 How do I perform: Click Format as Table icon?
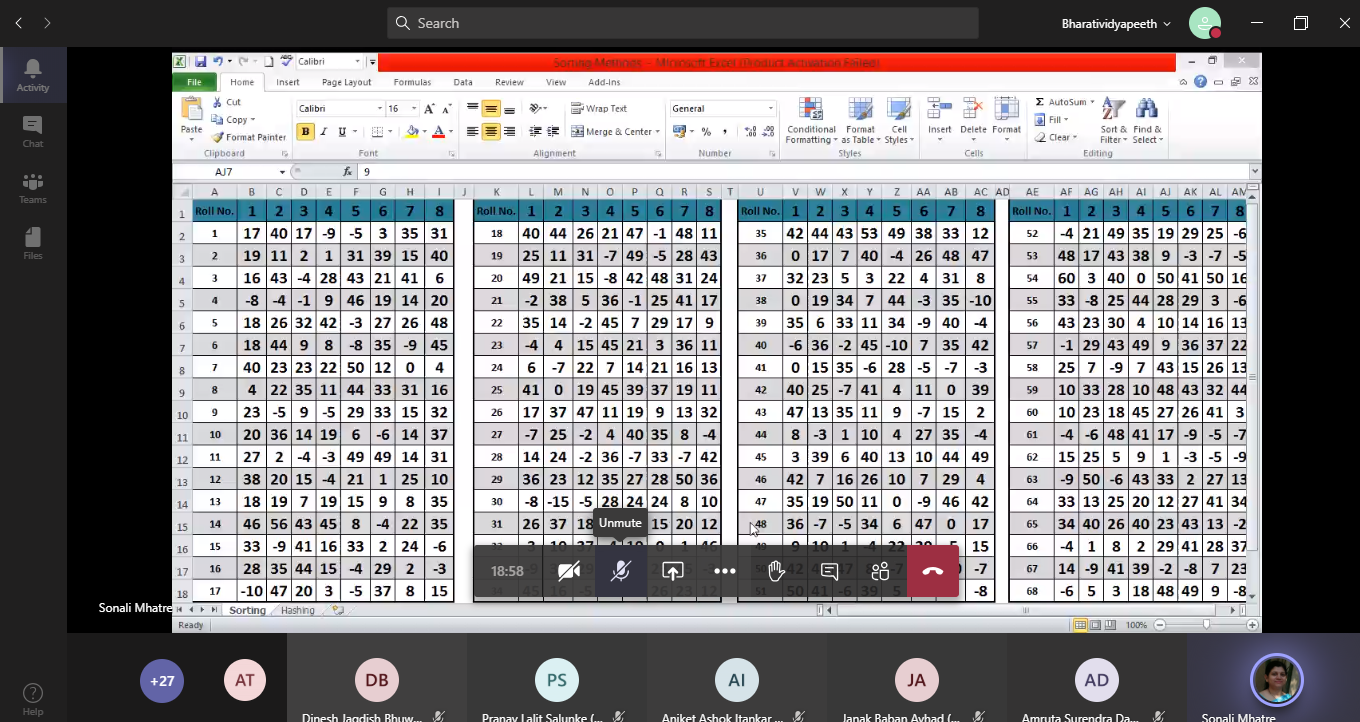tap(860, 121)
